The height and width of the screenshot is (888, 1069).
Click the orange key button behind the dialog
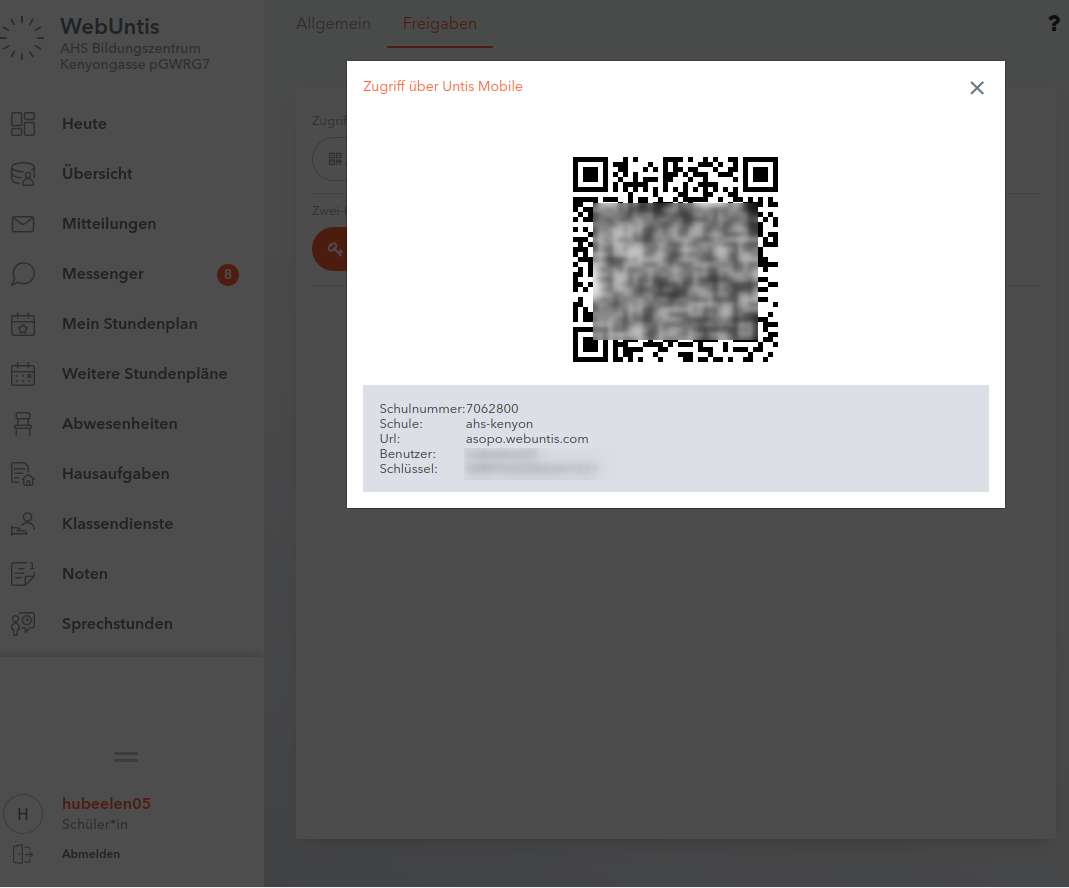pyautogui.click(x=331, y=249)
